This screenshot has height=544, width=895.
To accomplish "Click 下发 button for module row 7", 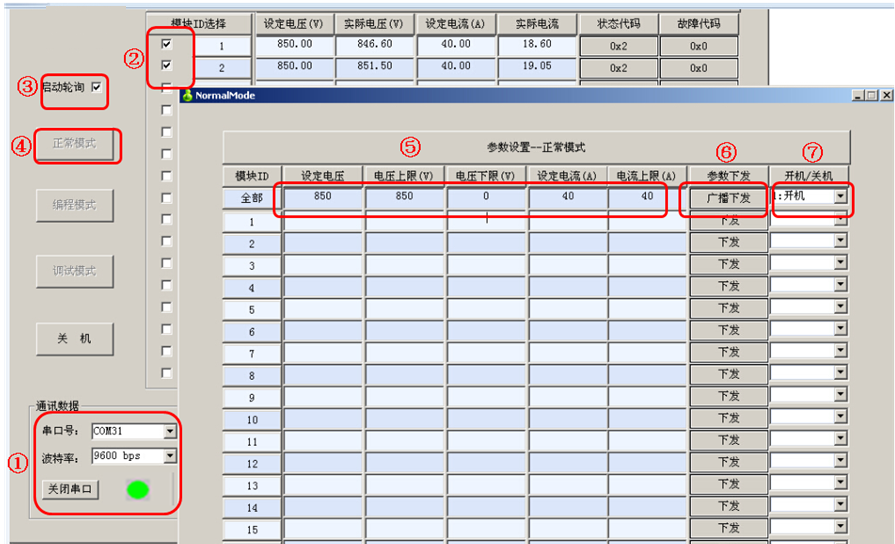I will pyautogui.click(x=728, y=352).
